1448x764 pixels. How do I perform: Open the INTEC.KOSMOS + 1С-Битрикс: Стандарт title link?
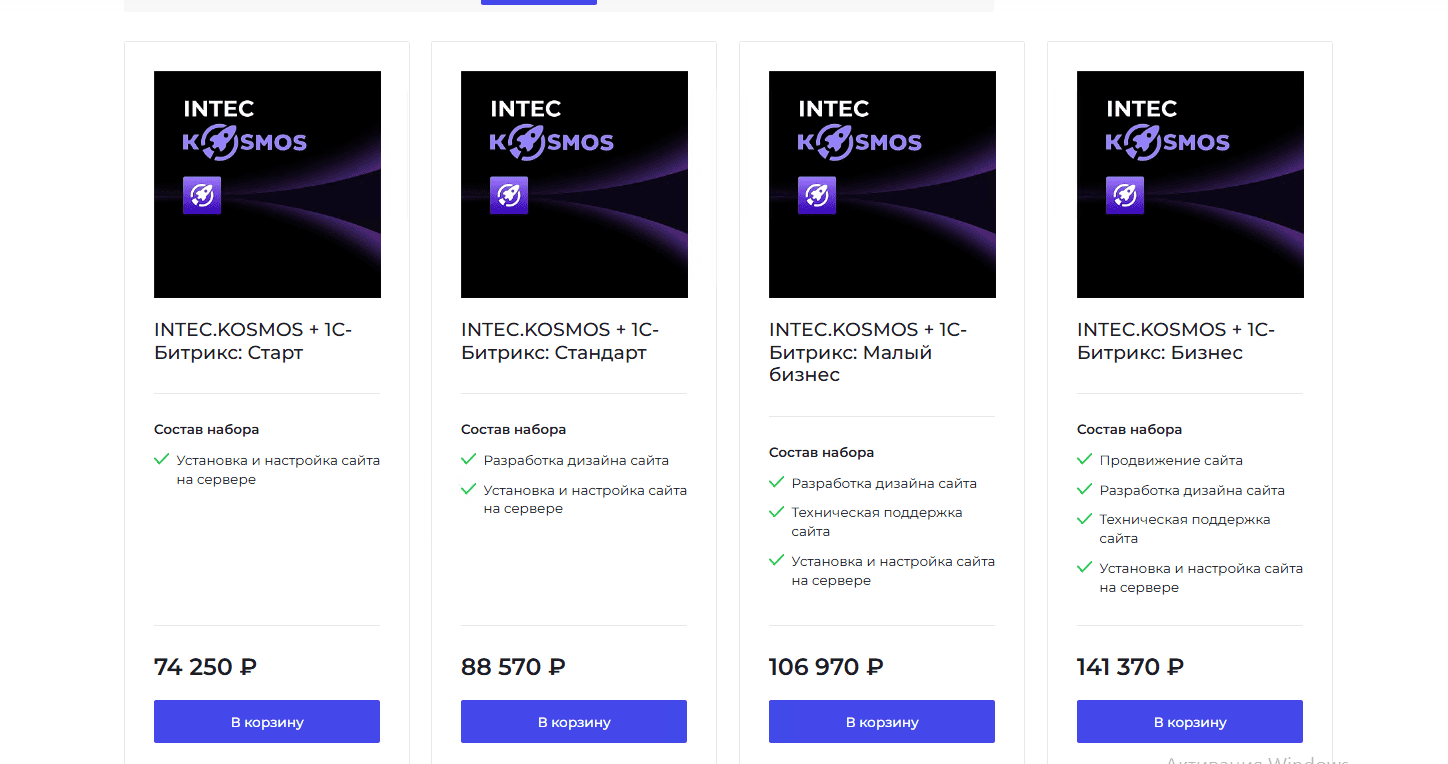560,341
